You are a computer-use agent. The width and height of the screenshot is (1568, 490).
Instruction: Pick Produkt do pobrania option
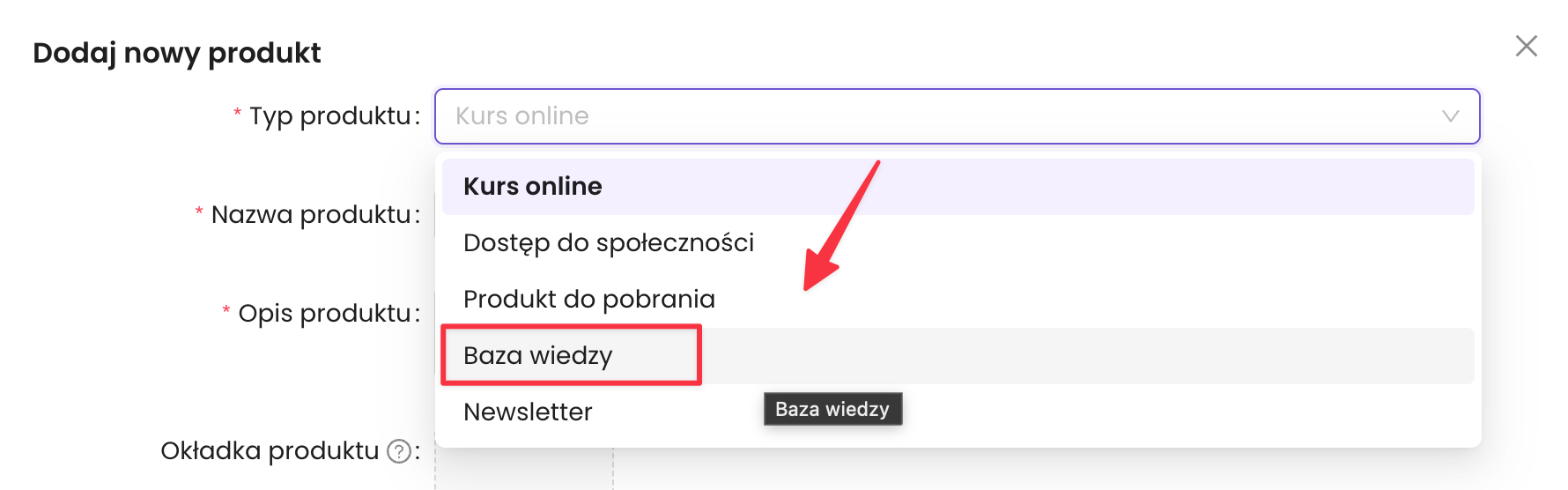589,300
